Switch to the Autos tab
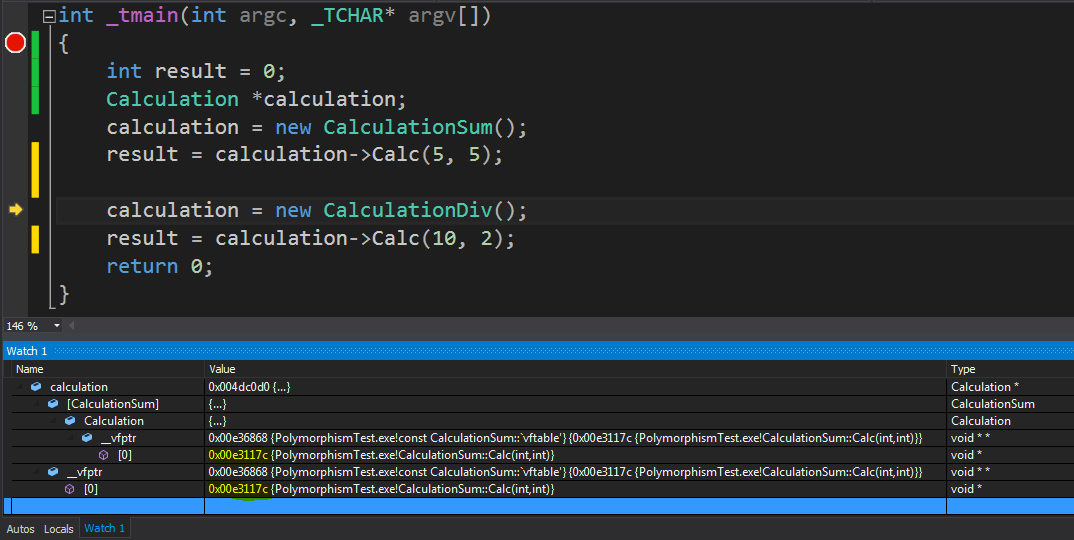 pyautogui.click(x=21, y=529)
